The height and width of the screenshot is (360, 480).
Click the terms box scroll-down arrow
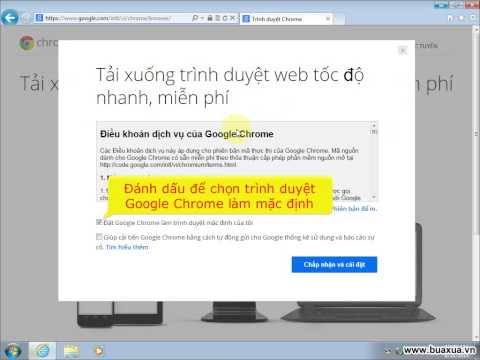coord(374,197)
